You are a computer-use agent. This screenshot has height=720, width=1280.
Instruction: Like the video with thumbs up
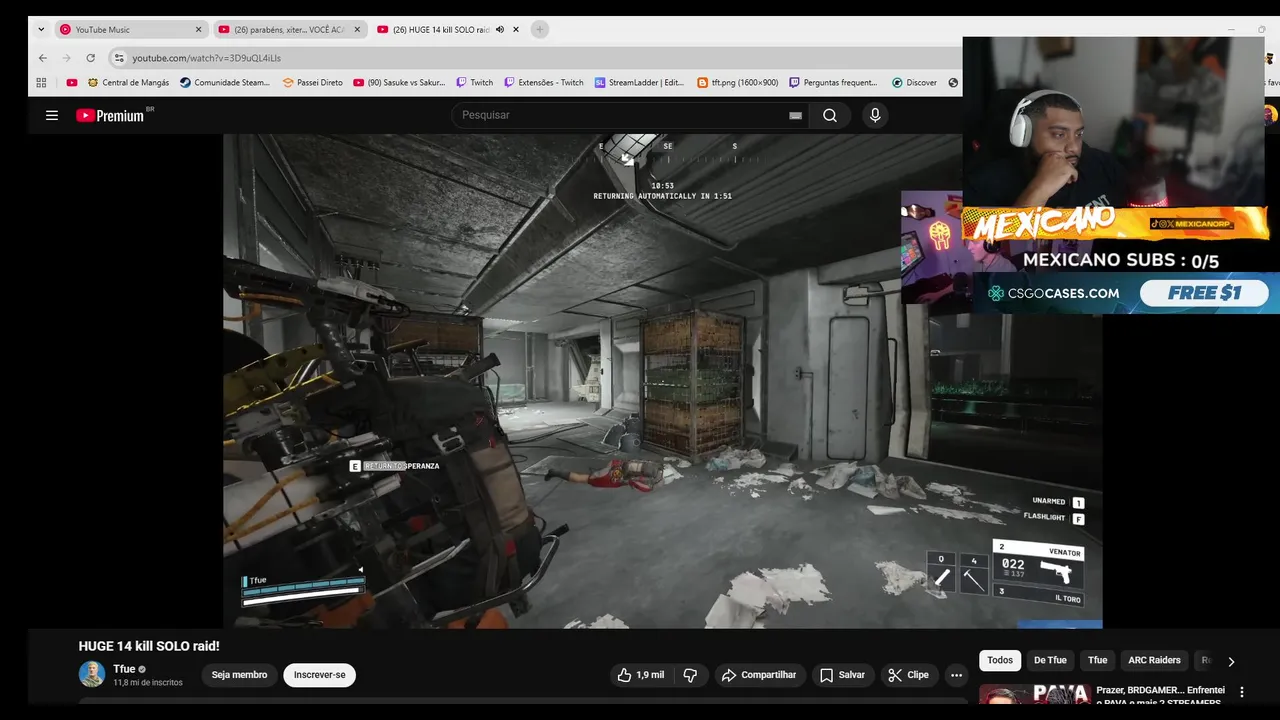point(642,675)
